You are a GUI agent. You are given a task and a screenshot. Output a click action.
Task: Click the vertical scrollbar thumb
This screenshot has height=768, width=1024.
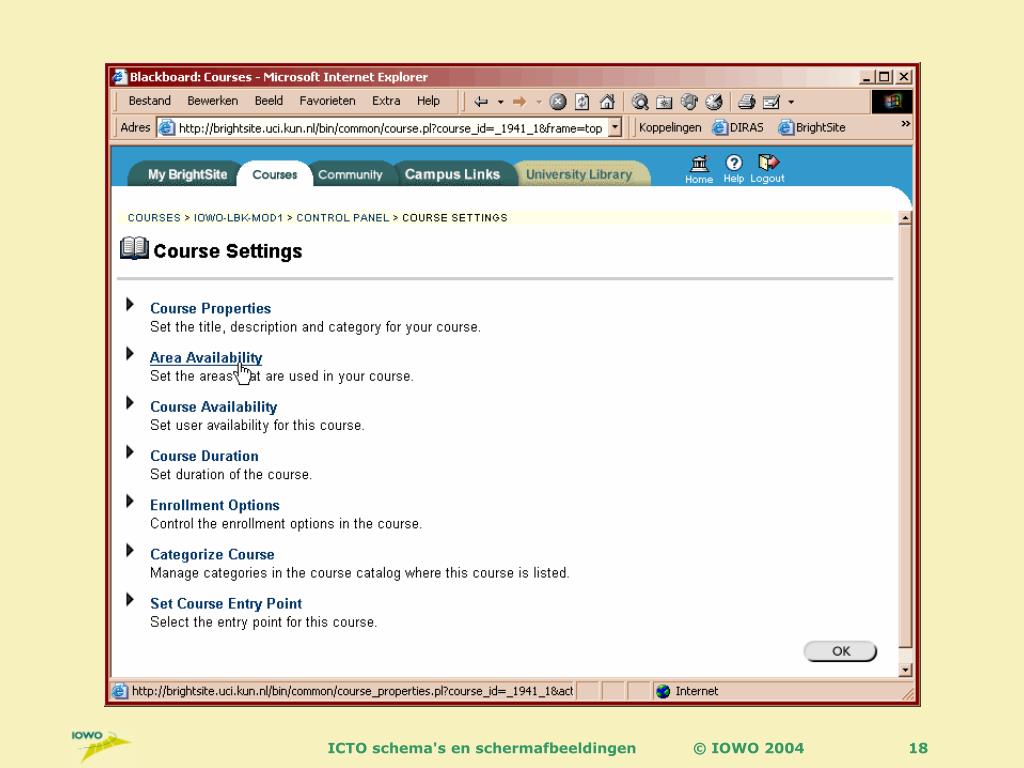[x=904, y=436]
